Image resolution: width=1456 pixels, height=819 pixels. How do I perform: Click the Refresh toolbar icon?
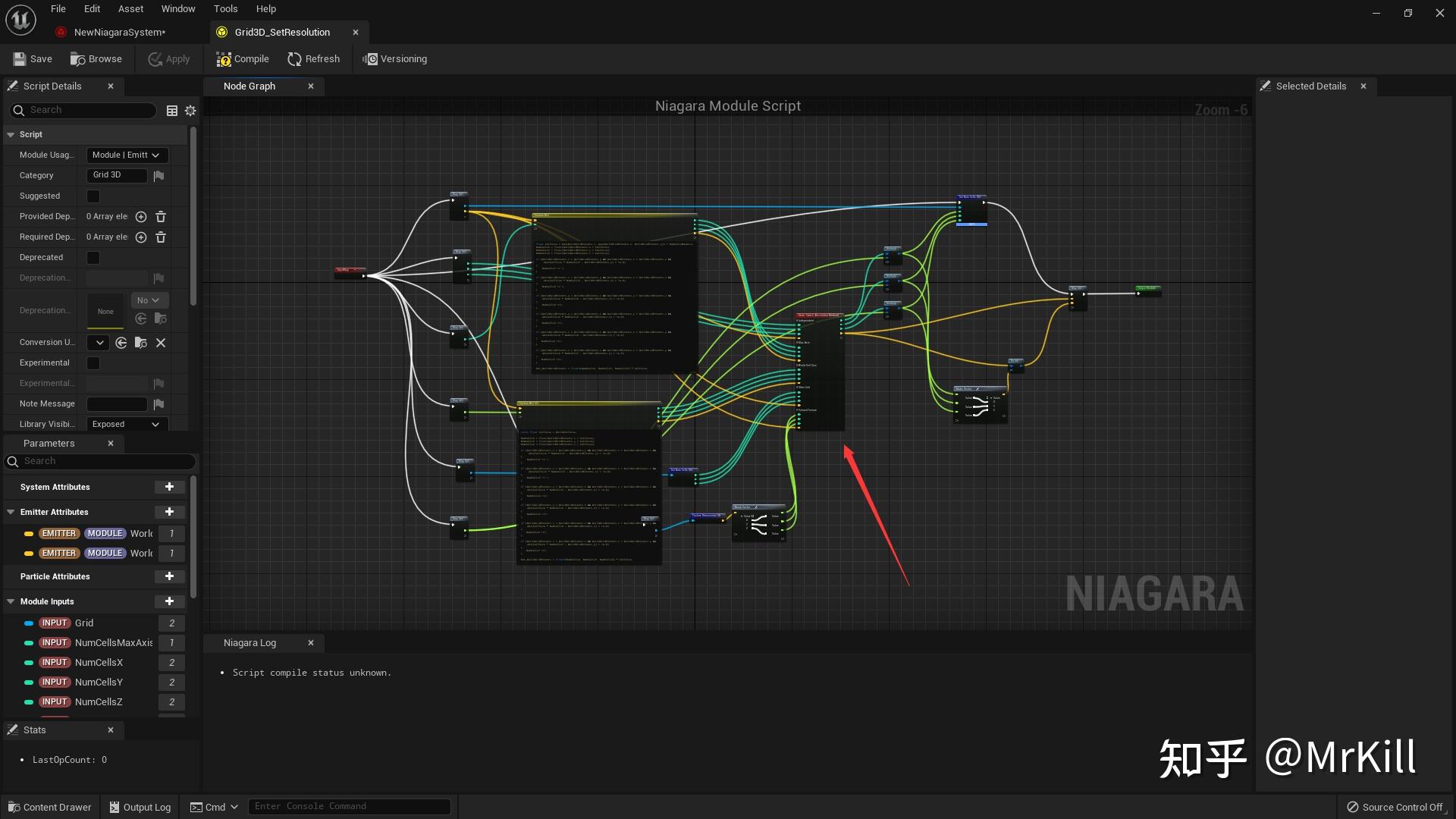tap(294, 59)
